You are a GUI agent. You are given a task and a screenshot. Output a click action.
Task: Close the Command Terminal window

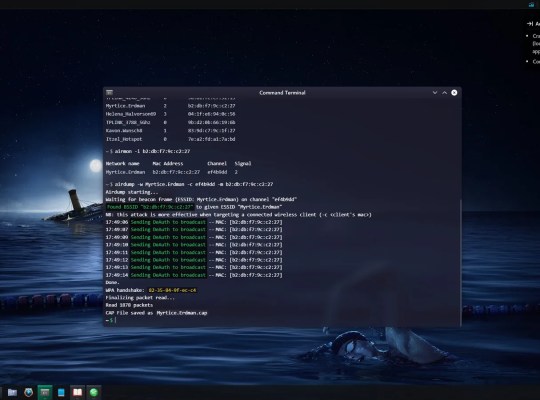pos(454,92)
